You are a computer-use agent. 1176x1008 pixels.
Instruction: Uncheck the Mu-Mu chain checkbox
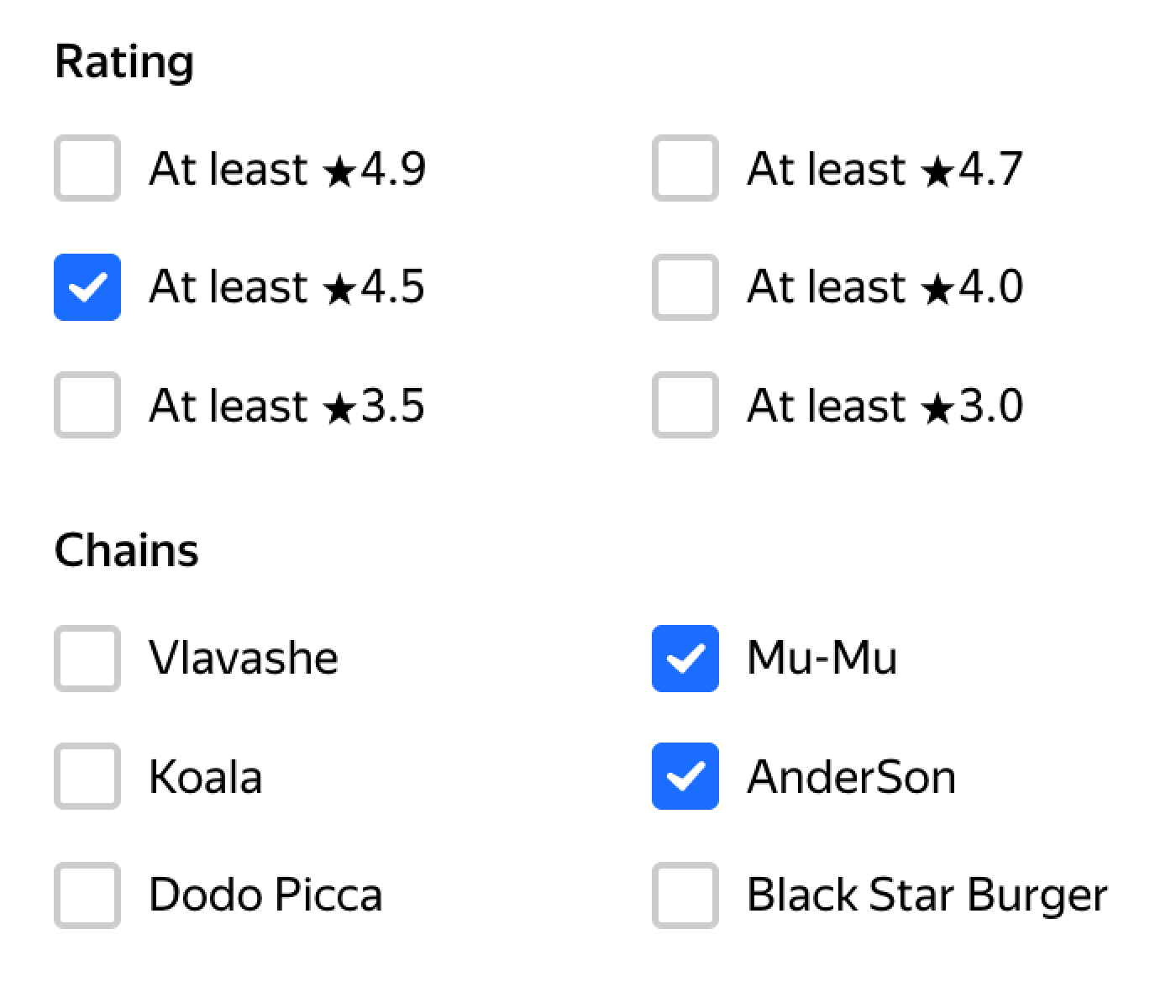685,658
